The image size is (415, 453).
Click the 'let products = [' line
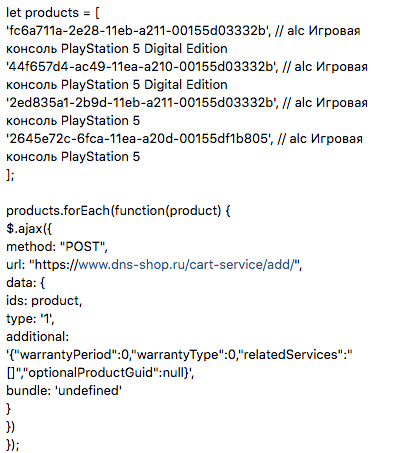click(x=53, y=13)
